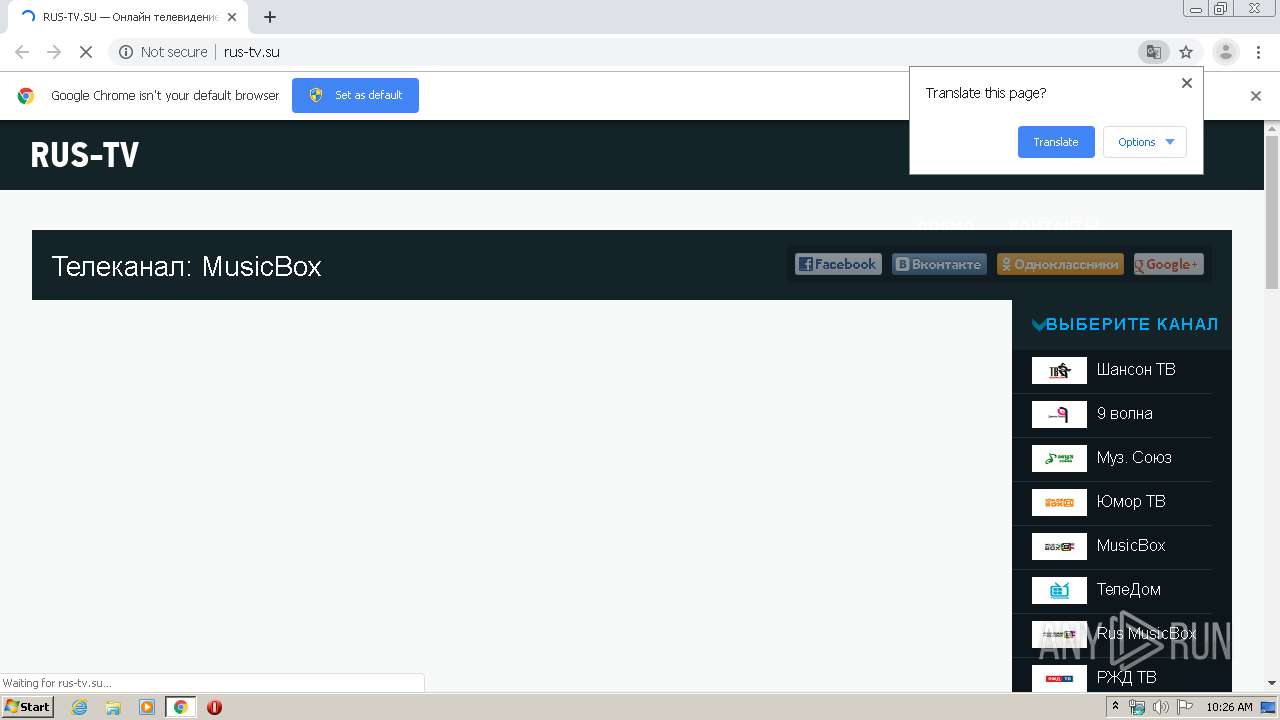Open the Chrome three-dot menu
1280x720 pixels.
coord(1258,52)
